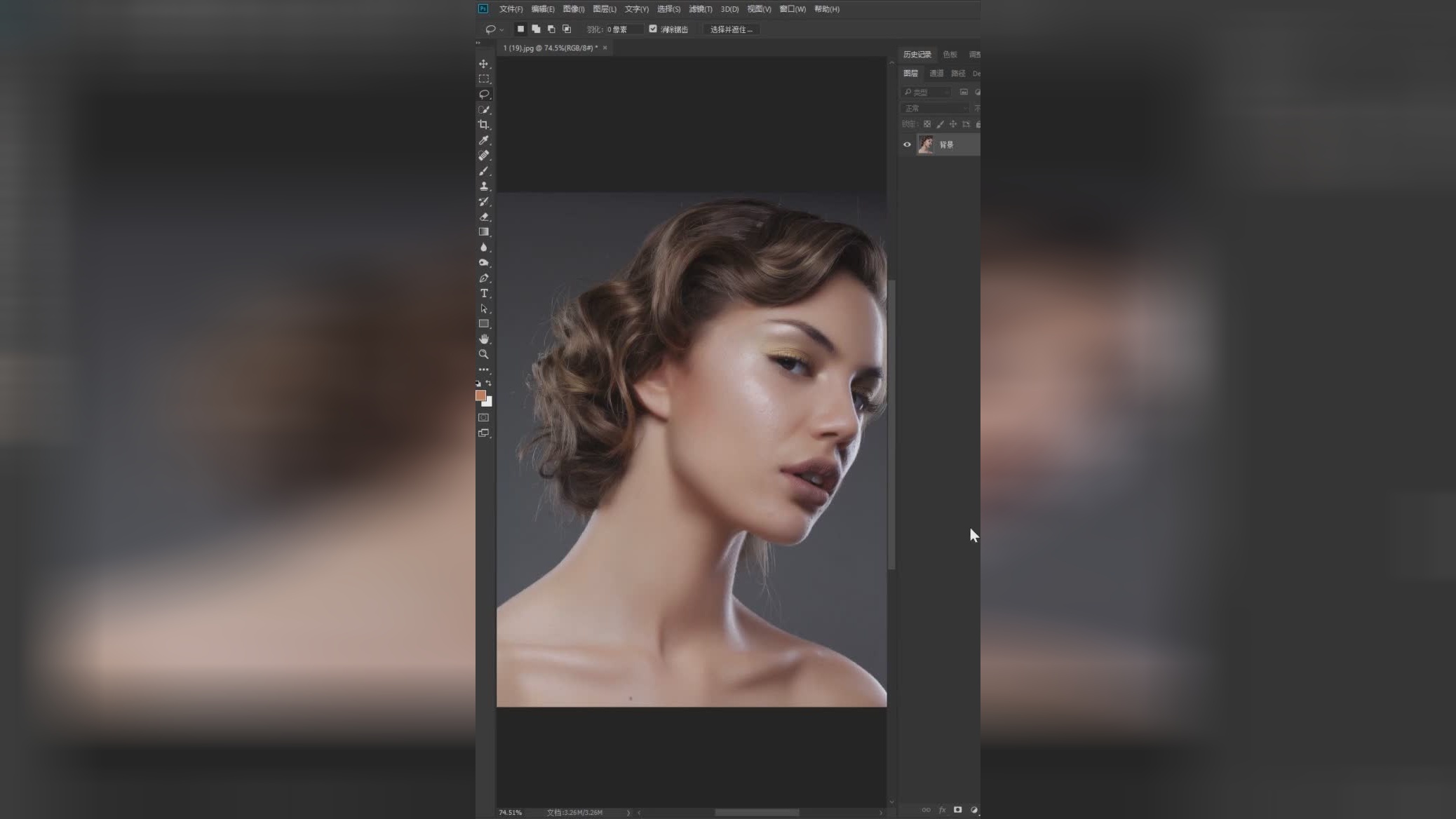Click the default colors icon
Viewport: 1456px width, 819px height.
[x=478, y=384]
